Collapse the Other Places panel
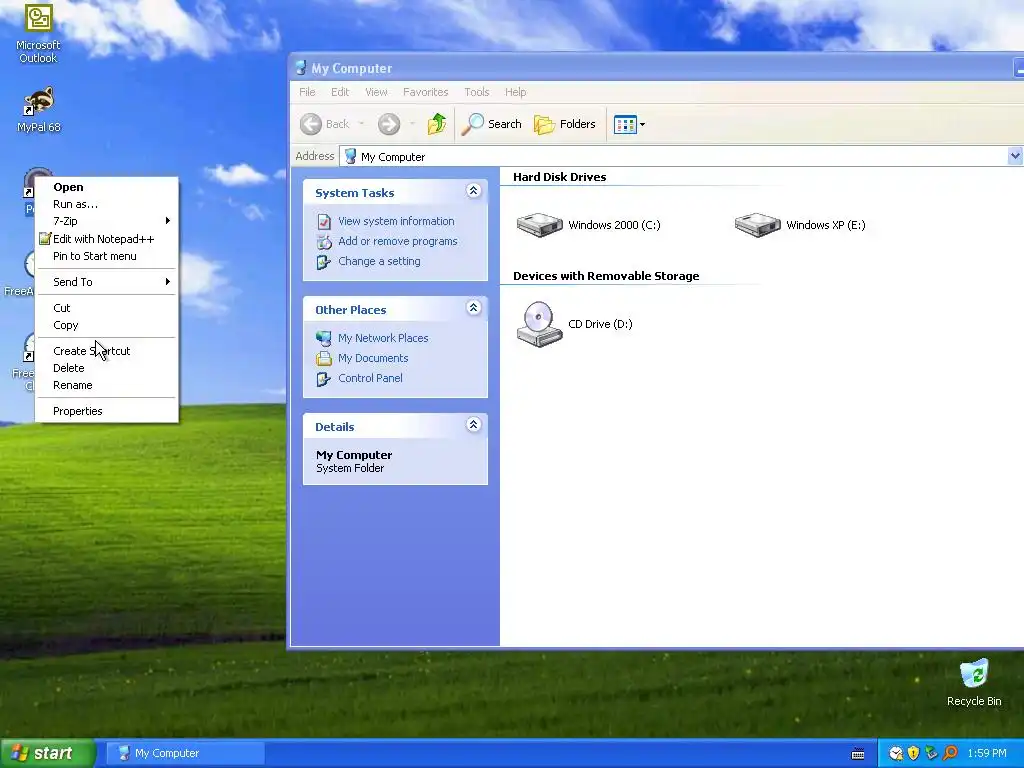1024x768 pixels. click(473, 308)
